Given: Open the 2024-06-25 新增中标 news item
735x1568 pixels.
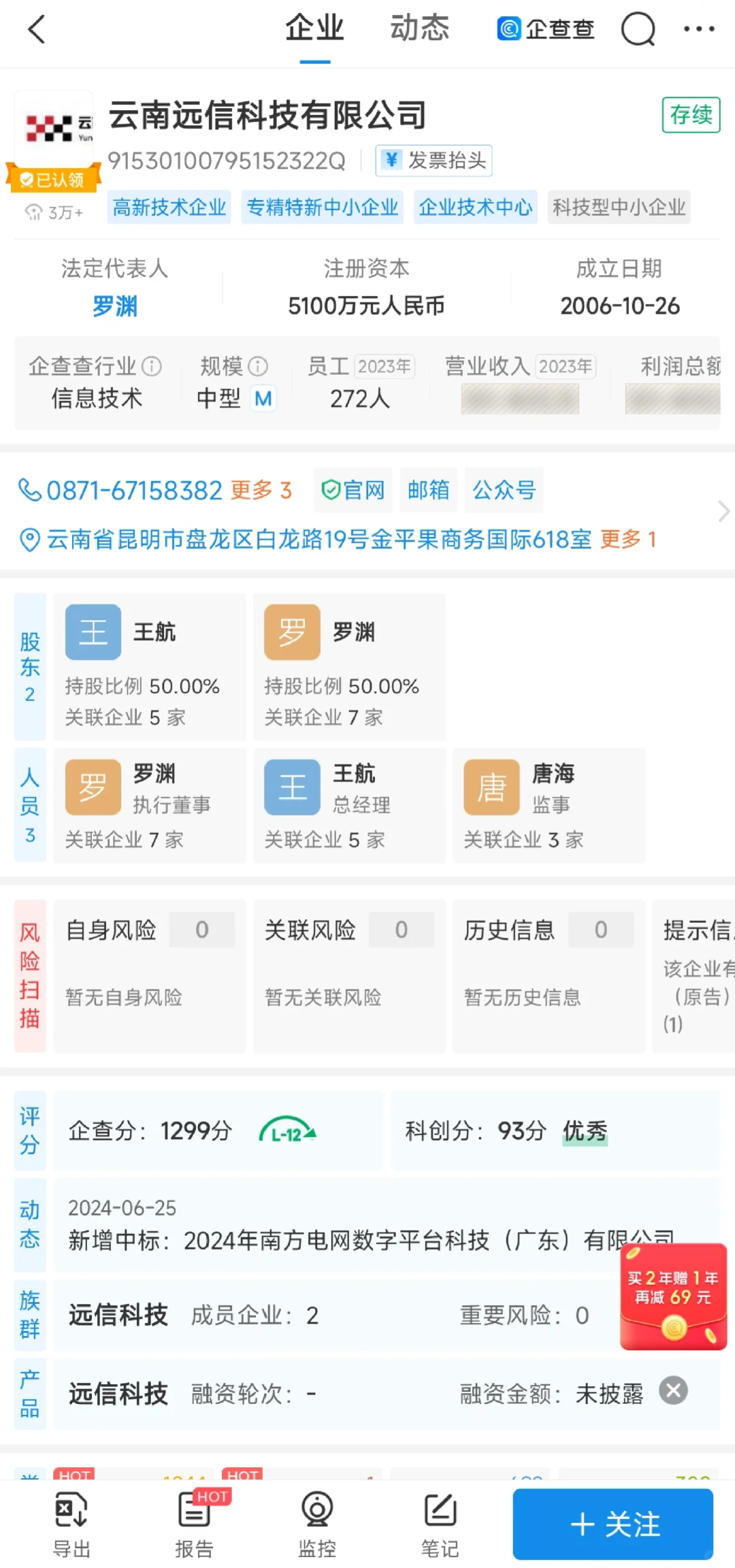Looking at the screenshot, I should [387, 1224].
